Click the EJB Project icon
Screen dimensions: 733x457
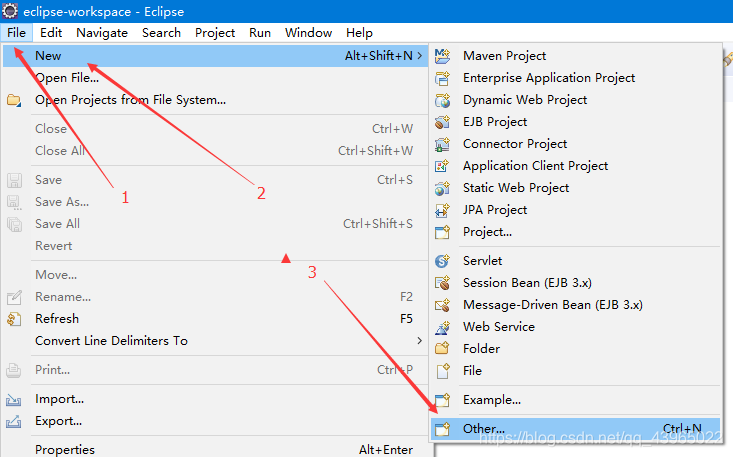tap(442, 122)
